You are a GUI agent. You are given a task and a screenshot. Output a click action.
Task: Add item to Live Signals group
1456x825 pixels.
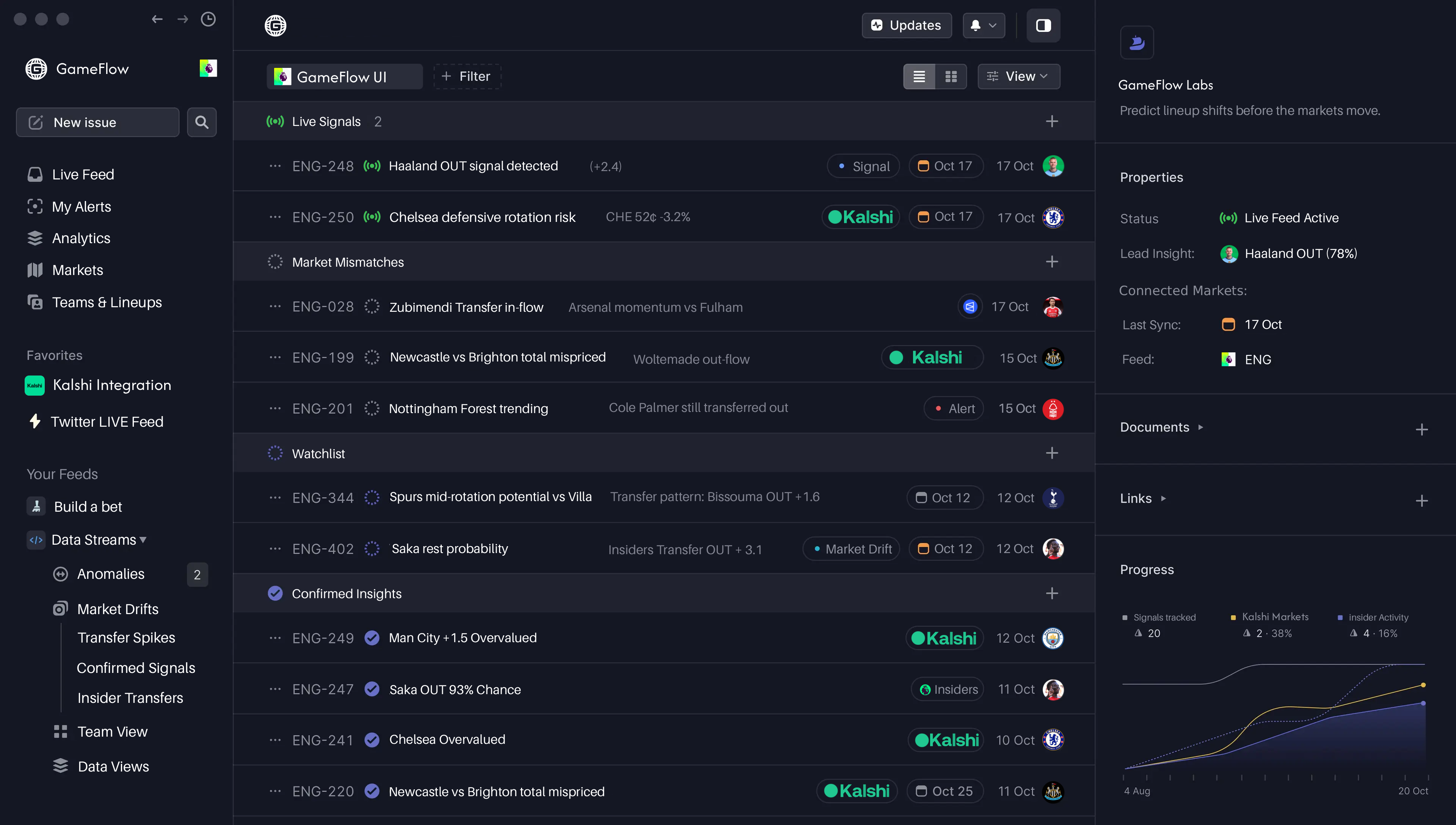pyautogui.click(x=1052, y=121)
